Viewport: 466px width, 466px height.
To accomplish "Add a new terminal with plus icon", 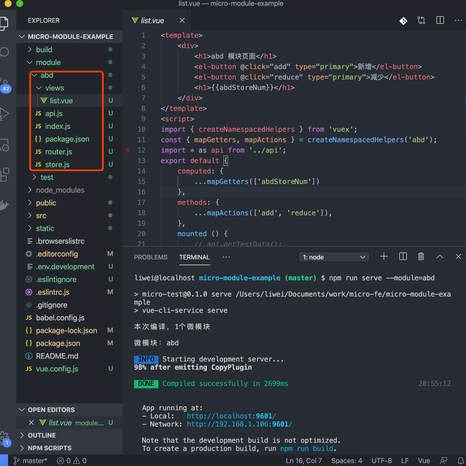I will coord(384,256).
